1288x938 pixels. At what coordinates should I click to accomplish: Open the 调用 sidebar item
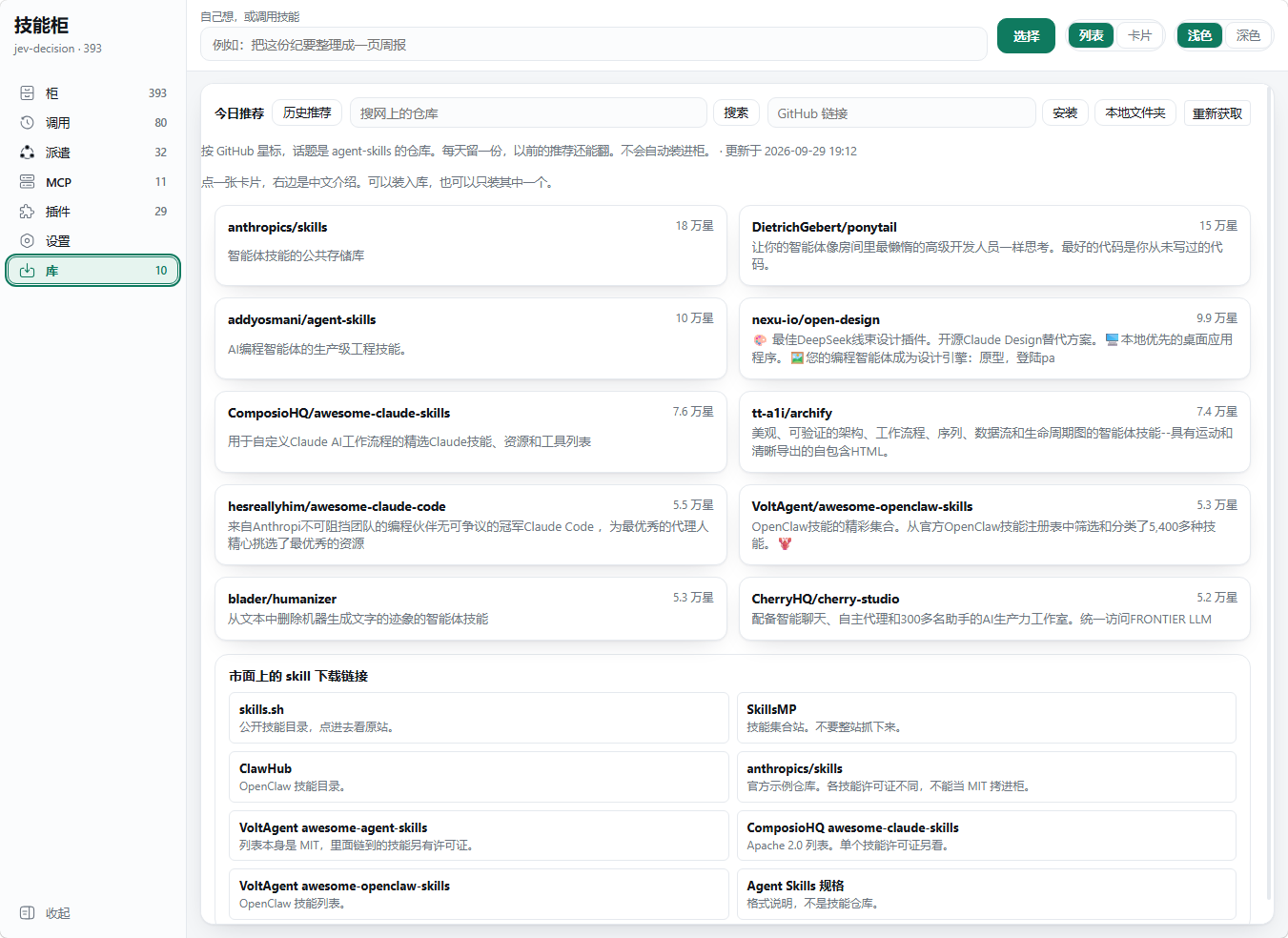click(x=93, y=123)
